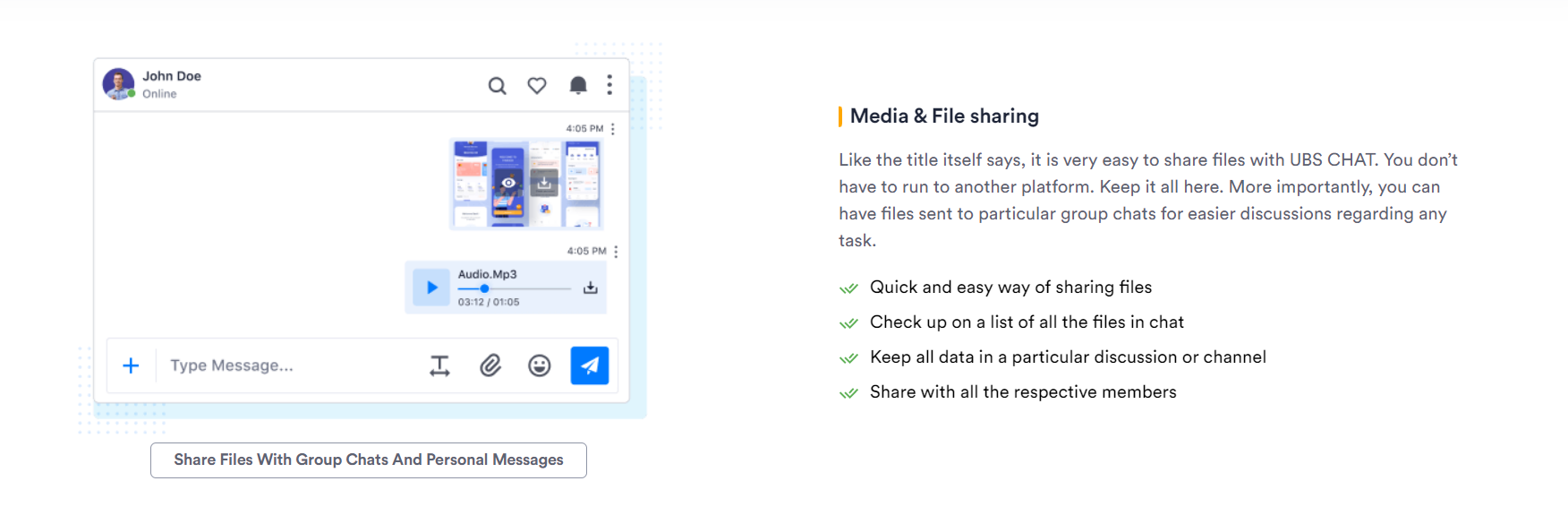Click 'Keep all data in a particular discussion'

tap(1068, 357)
